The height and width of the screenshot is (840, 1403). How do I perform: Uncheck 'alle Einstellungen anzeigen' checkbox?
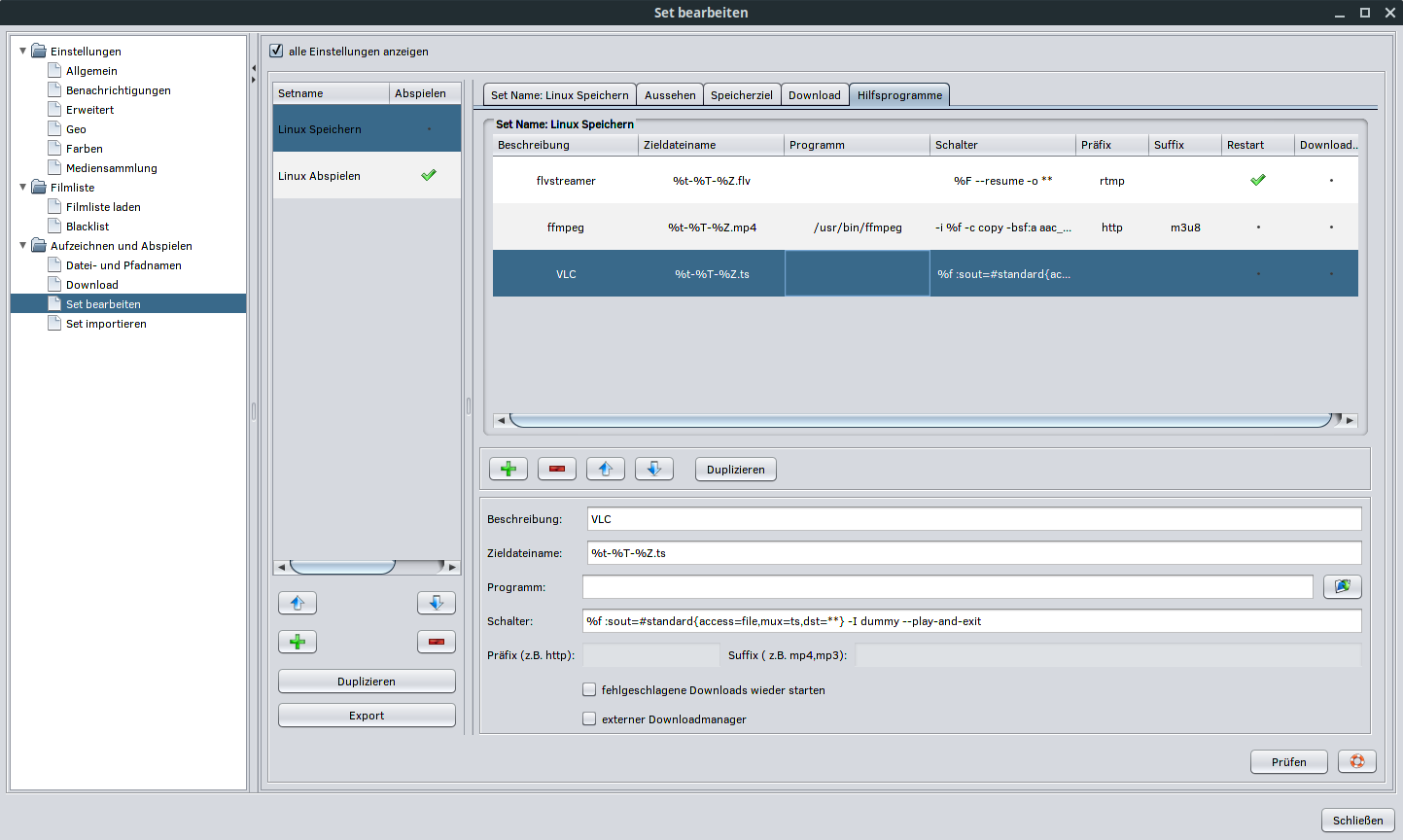coord(276,51)
